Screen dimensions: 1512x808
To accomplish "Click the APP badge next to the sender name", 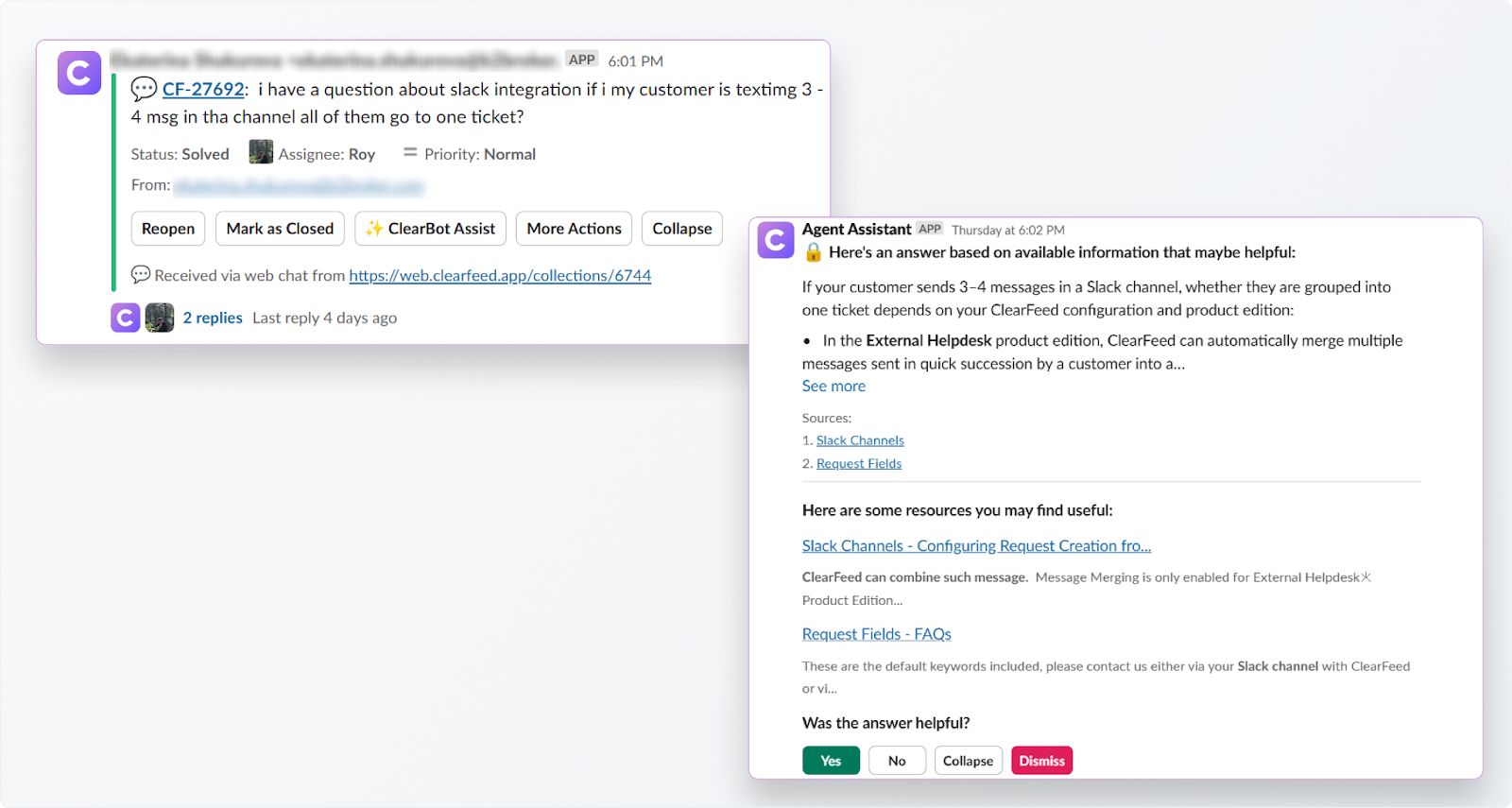I will coord(582,60).
